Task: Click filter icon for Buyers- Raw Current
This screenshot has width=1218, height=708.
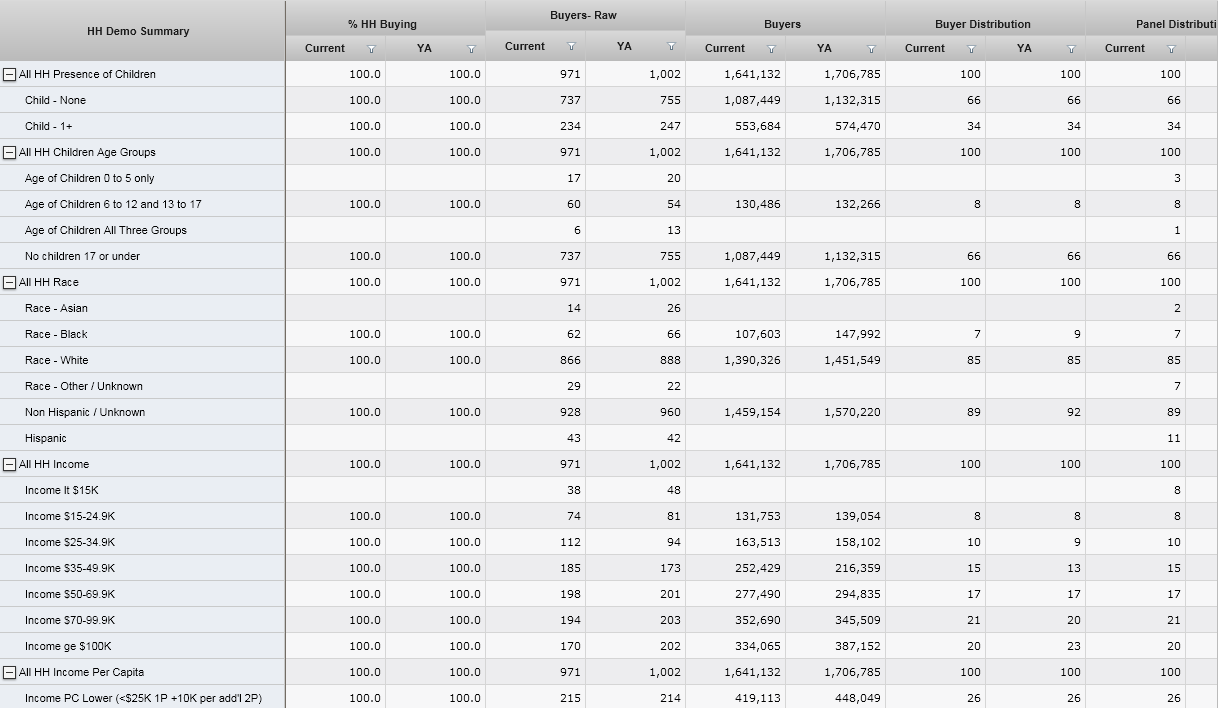Action: point(571,47)
